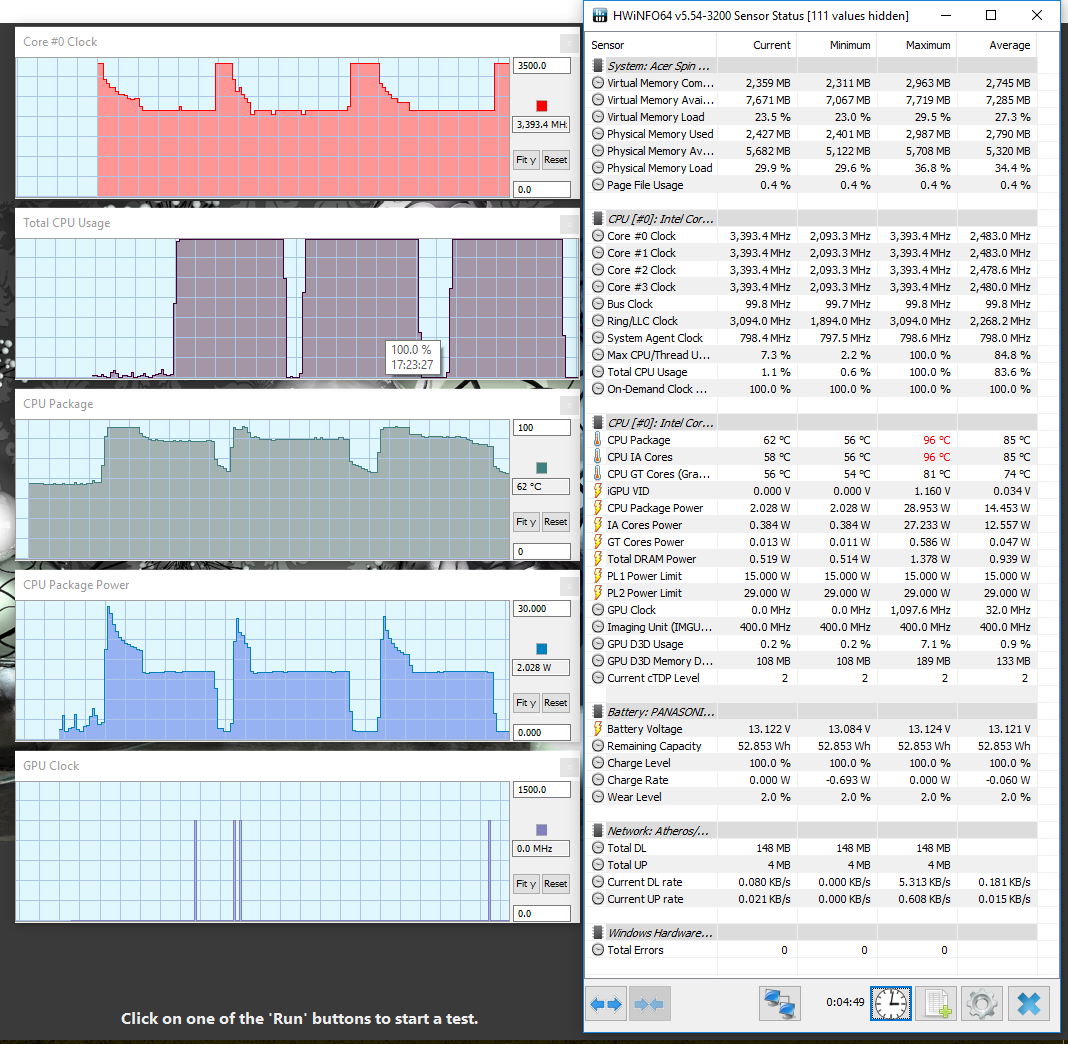
Task: Select the Ring/LLC Clock row
Action: [x=811, y=321]
